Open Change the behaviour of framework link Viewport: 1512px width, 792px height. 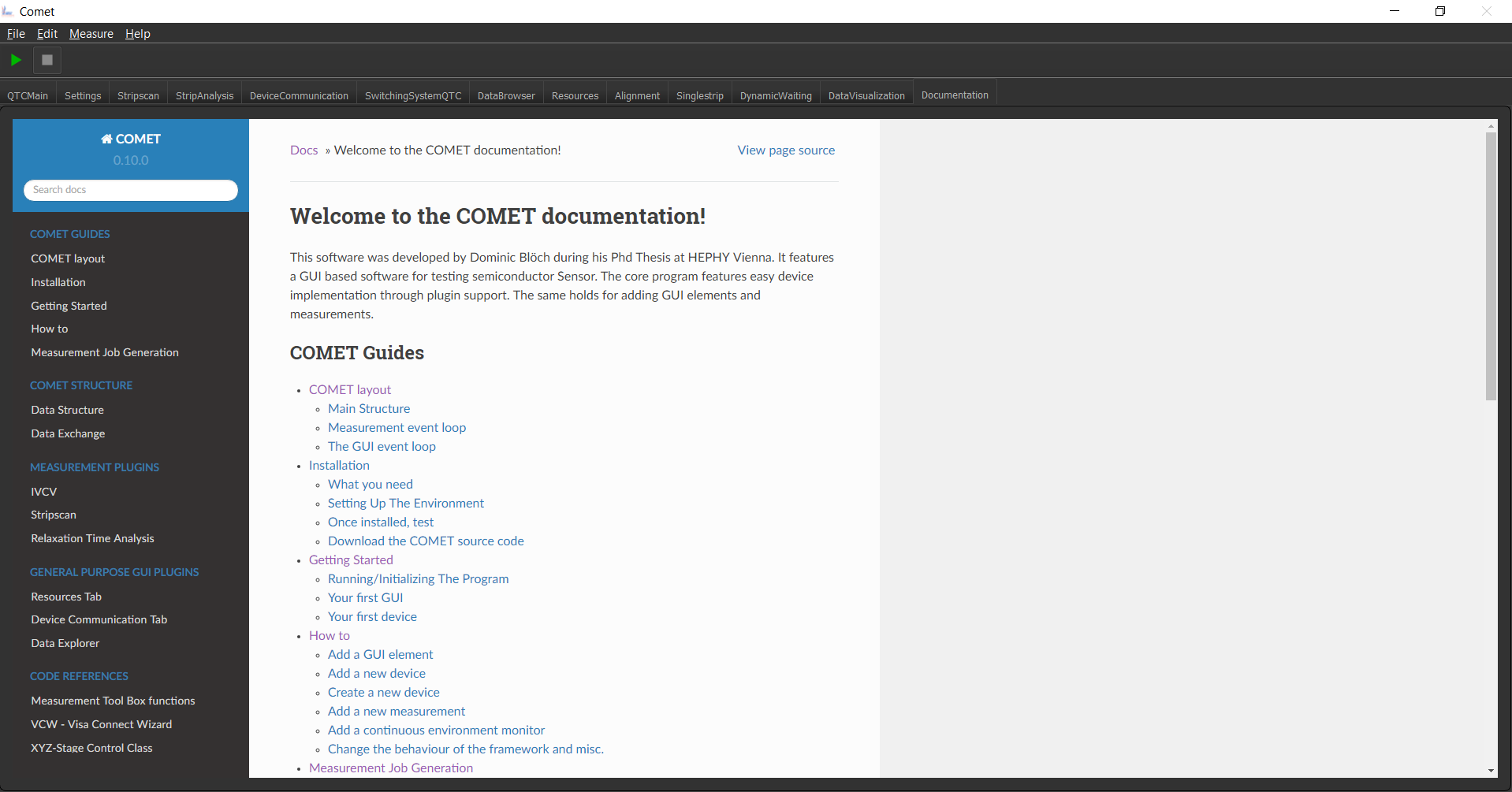466,749
